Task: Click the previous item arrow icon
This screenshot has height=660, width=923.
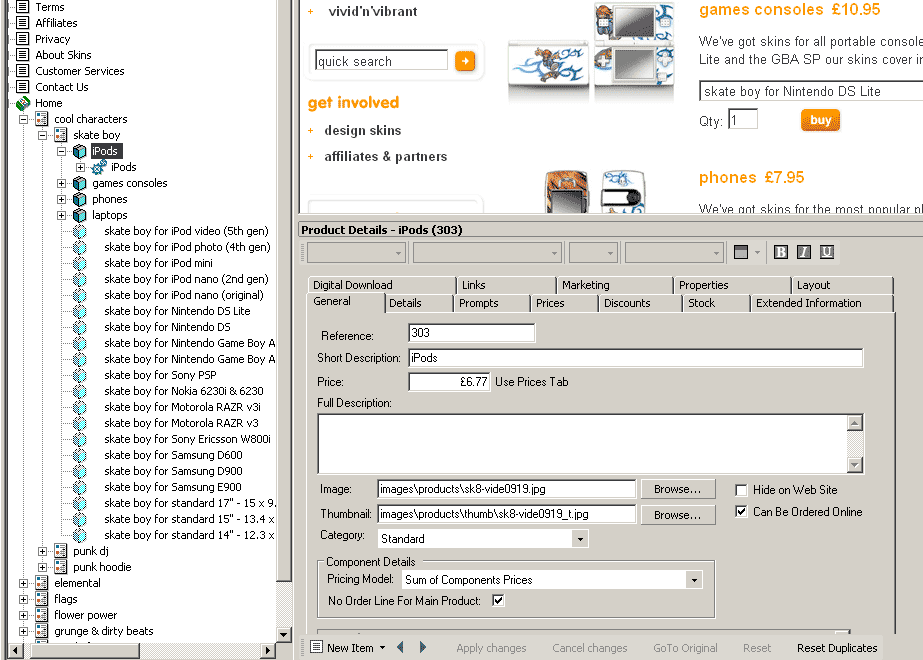Action: click(x=400, y=648)
